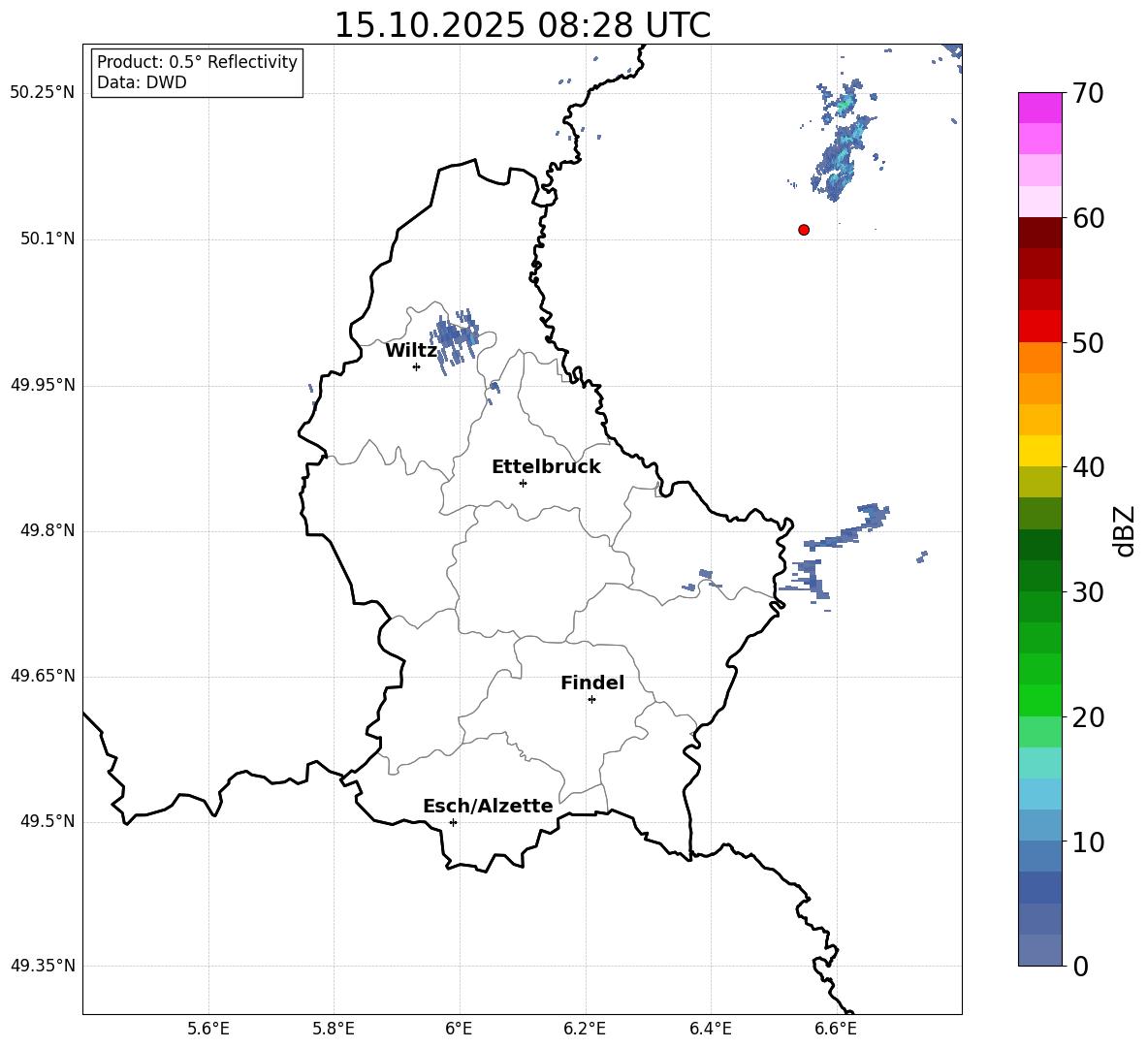
Task: Click the 49.65°N latitude label
Action: (x=43, y=676)
